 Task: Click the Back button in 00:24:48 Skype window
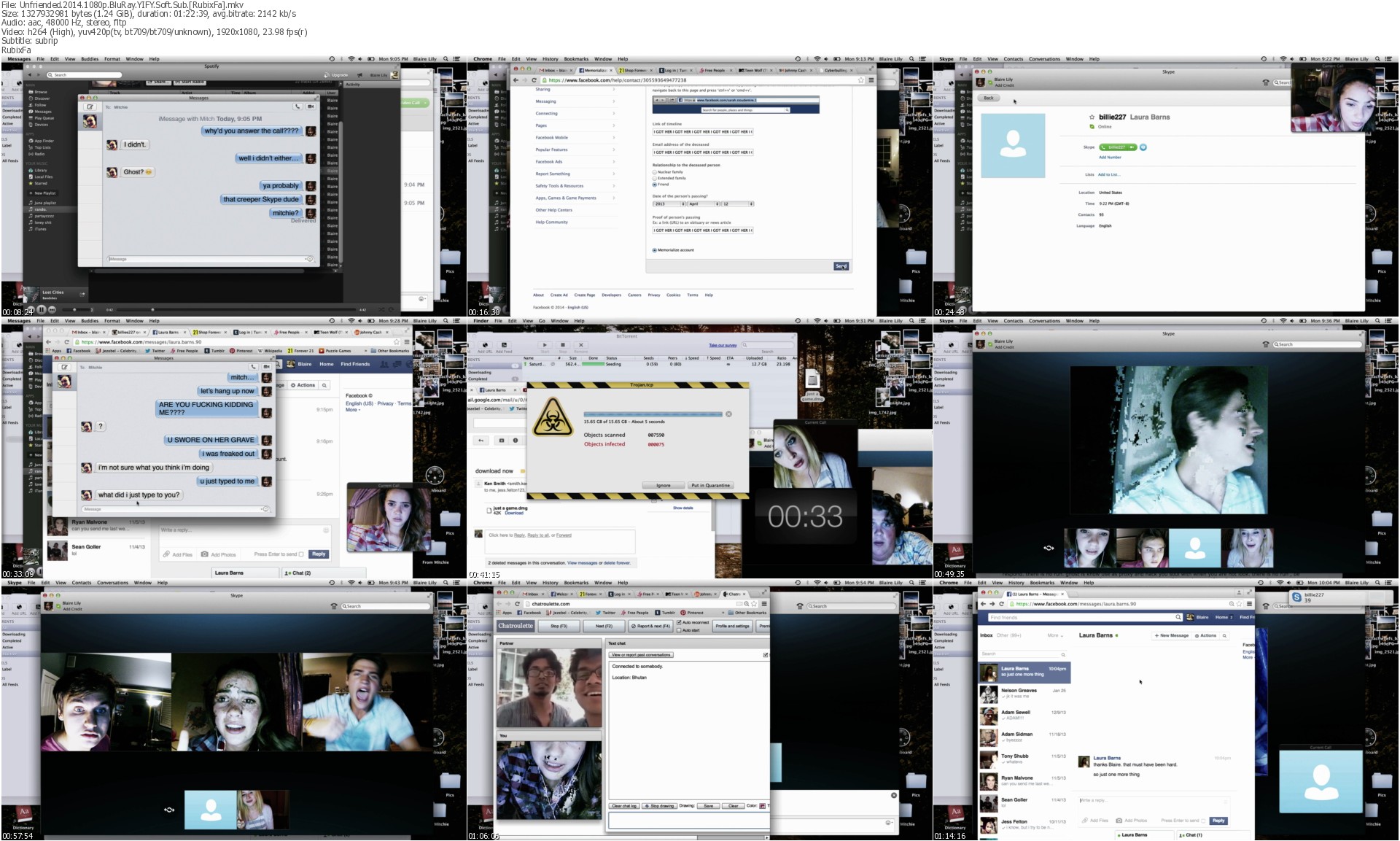pyautogui.click(x=989, y=98)
